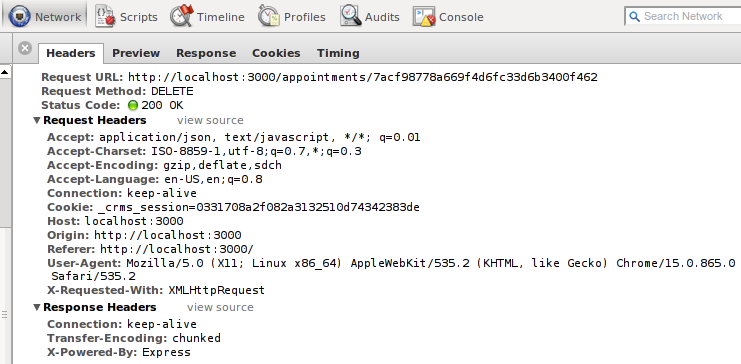Image resolution: width=741 pixels, height=364 pixels.
Task: Switch to the Cookies tab
Action: tap(276, 53)
